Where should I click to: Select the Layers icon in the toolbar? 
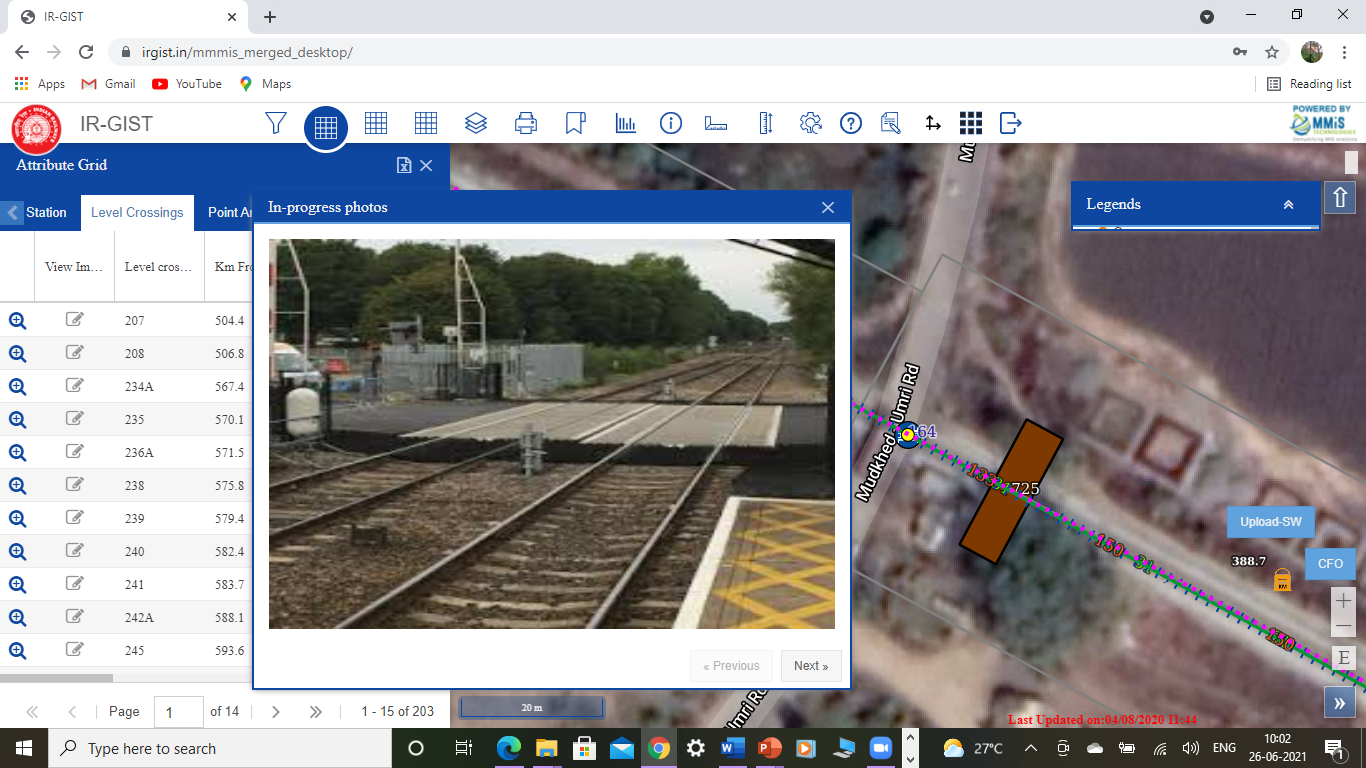click(x=476, y=123)
